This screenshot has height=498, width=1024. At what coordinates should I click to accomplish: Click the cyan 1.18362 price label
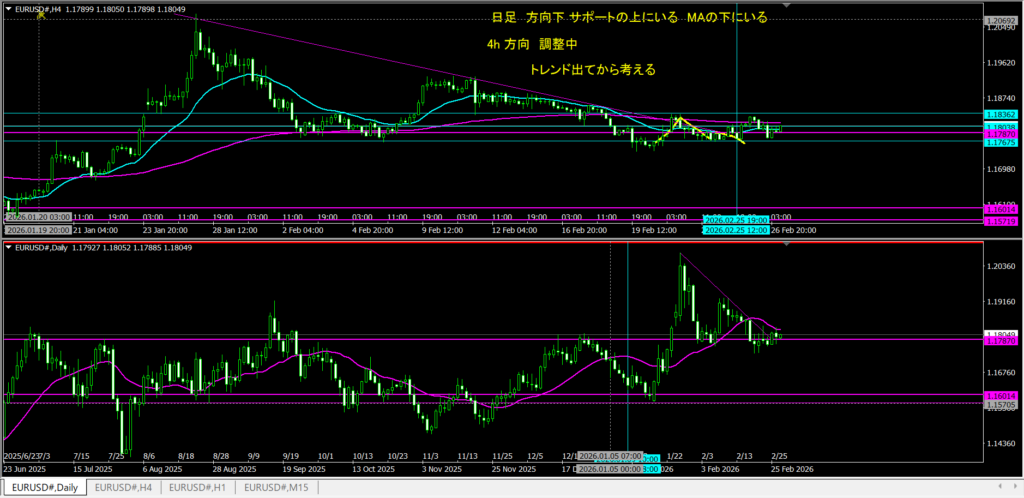click(1002, 116)
